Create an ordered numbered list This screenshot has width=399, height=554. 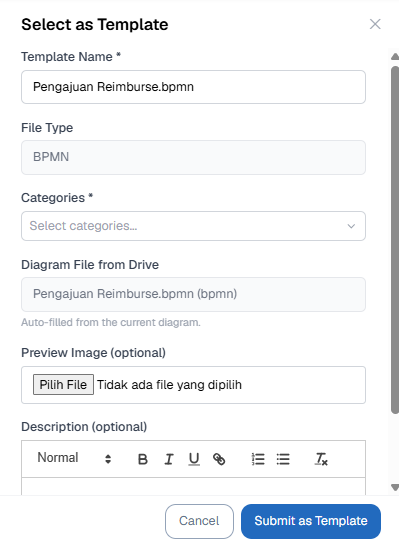point(258,459)
